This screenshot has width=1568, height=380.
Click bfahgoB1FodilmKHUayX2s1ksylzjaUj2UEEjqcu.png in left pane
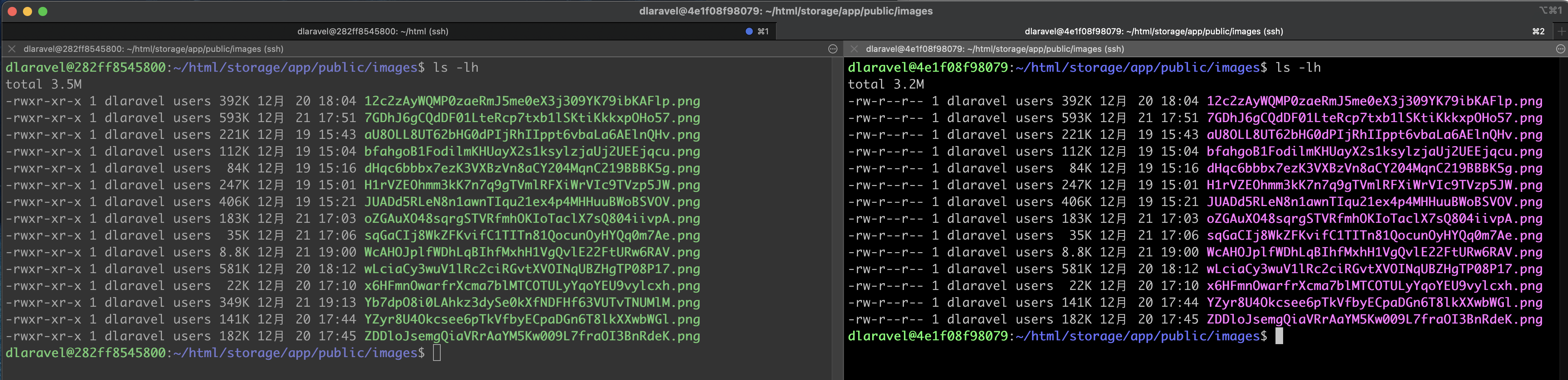coord(532,151)
